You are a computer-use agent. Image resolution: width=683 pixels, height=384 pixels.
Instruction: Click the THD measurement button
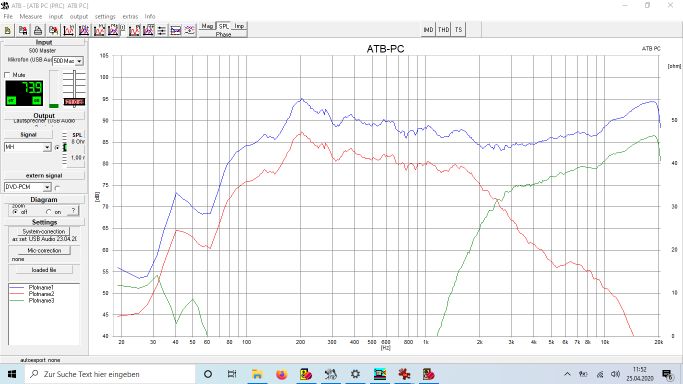(443, 30)
